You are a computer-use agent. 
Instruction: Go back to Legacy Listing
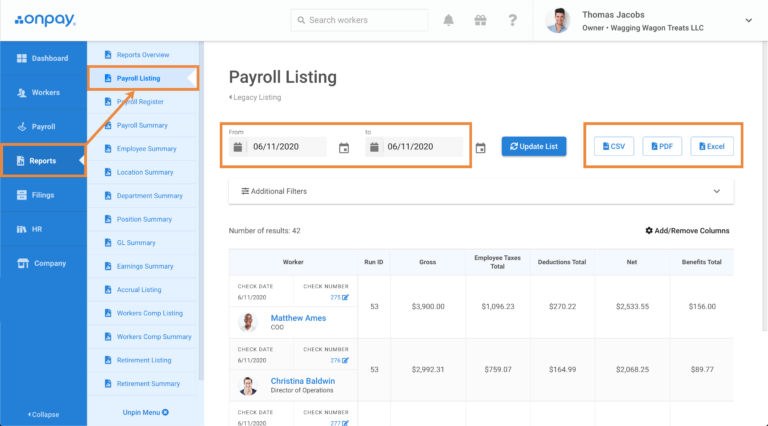coord(255,97)
